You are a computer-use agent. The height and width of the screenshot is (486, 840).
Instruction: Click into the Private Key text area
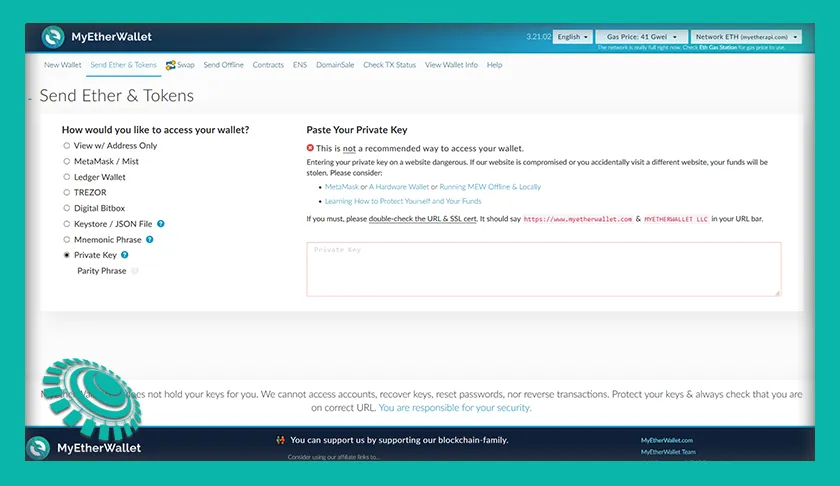point(544,269)
